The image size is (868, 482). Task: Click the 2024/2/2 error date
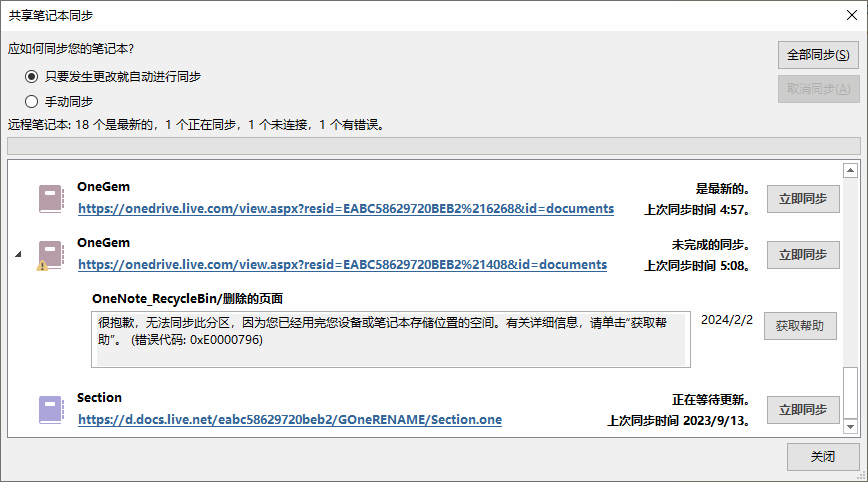[x=727, y=320]
